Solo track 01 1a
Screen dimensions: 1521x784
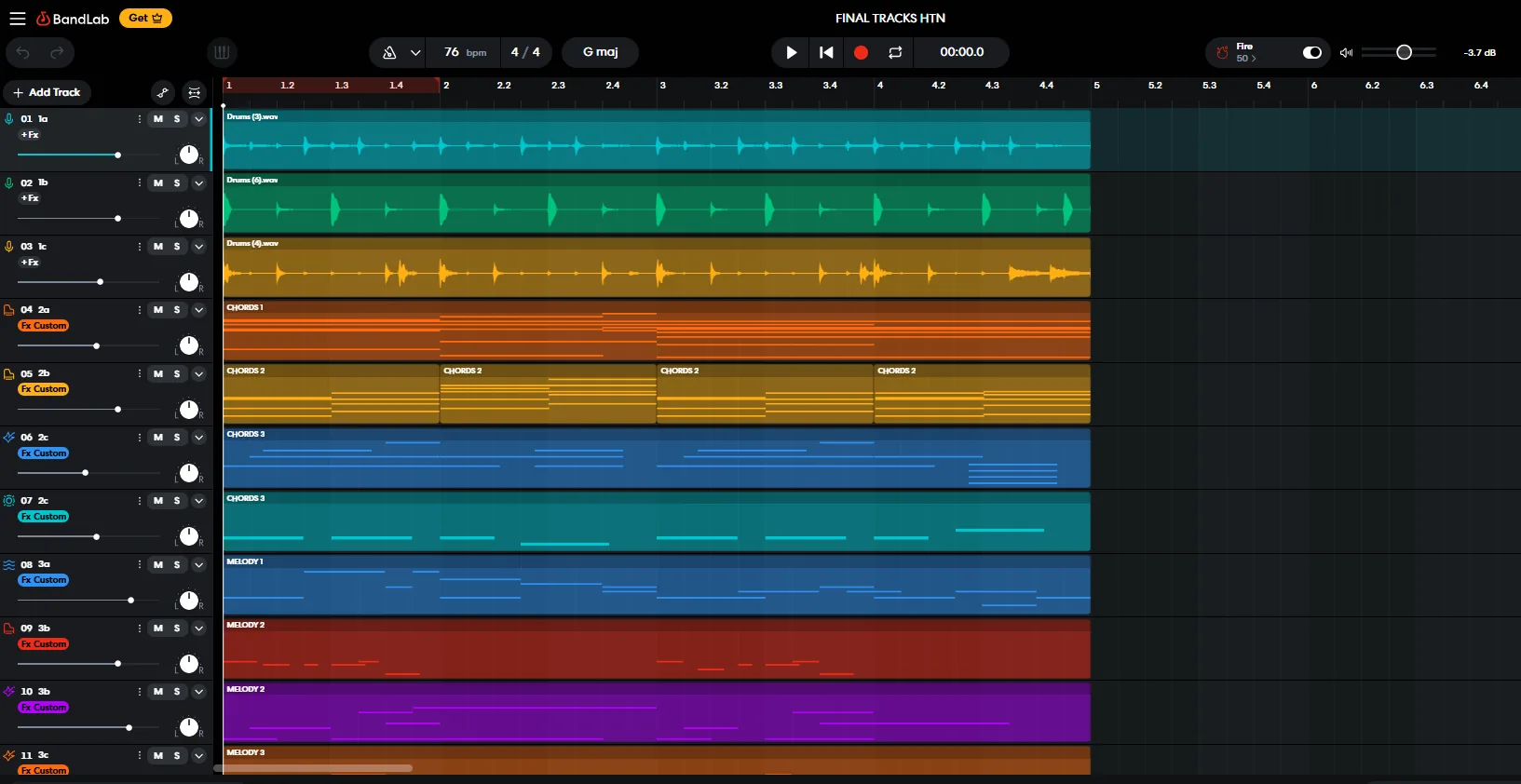coord(177,119)
